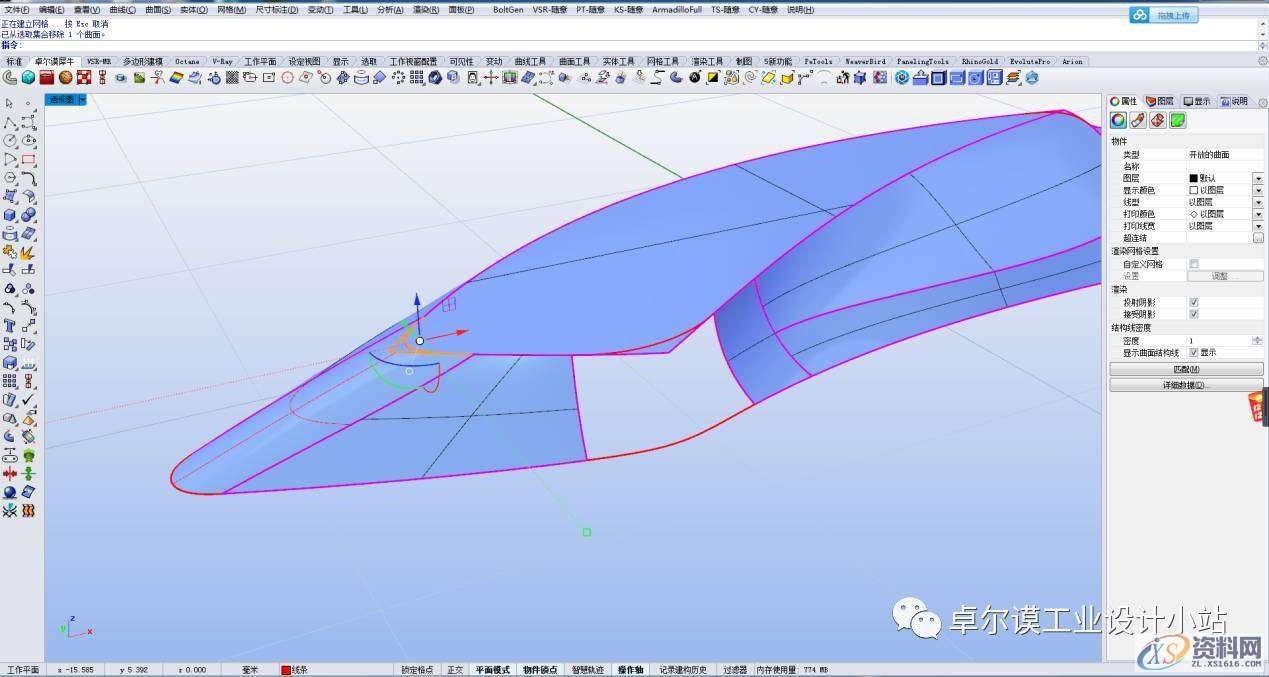Switch to the V-Ray toolbar tab

click(x=222, y=61)
